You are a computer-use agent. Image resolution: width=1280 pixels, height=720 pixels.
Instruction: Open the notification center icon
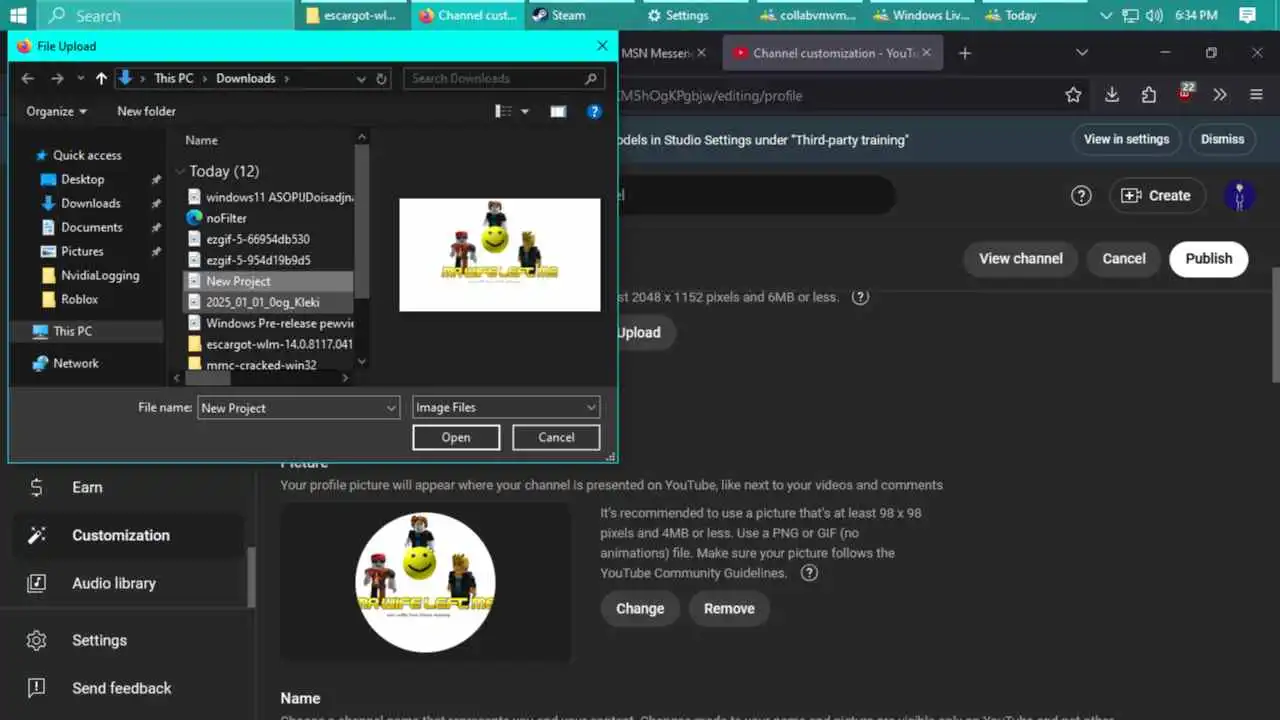click(x=1247, y=15)
